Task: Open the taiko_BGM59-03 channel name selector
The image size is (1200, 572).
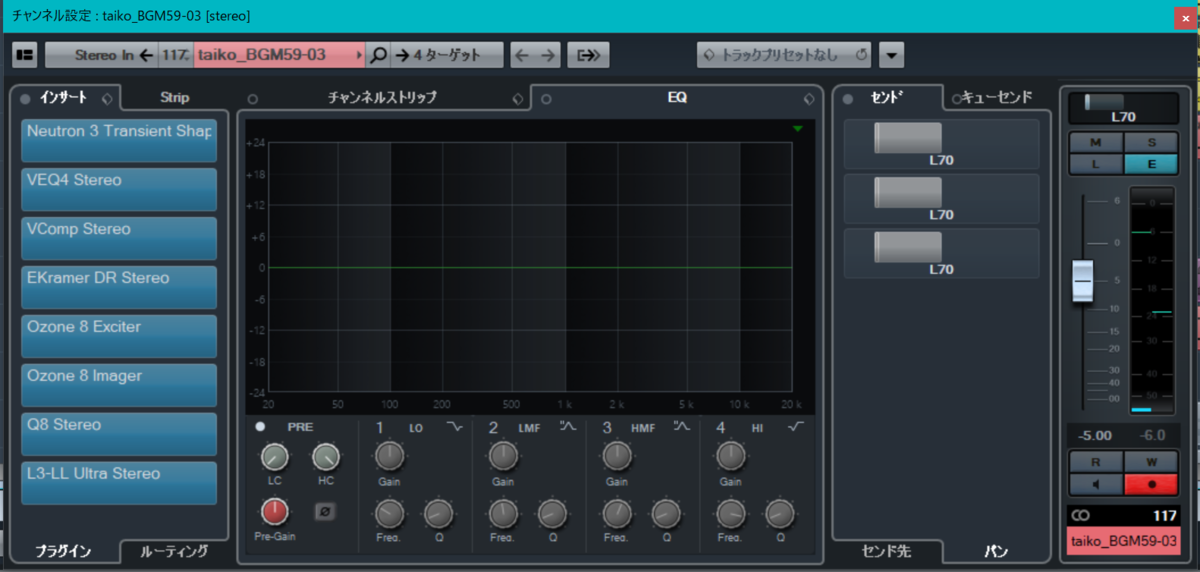Action: coord(278,55)
